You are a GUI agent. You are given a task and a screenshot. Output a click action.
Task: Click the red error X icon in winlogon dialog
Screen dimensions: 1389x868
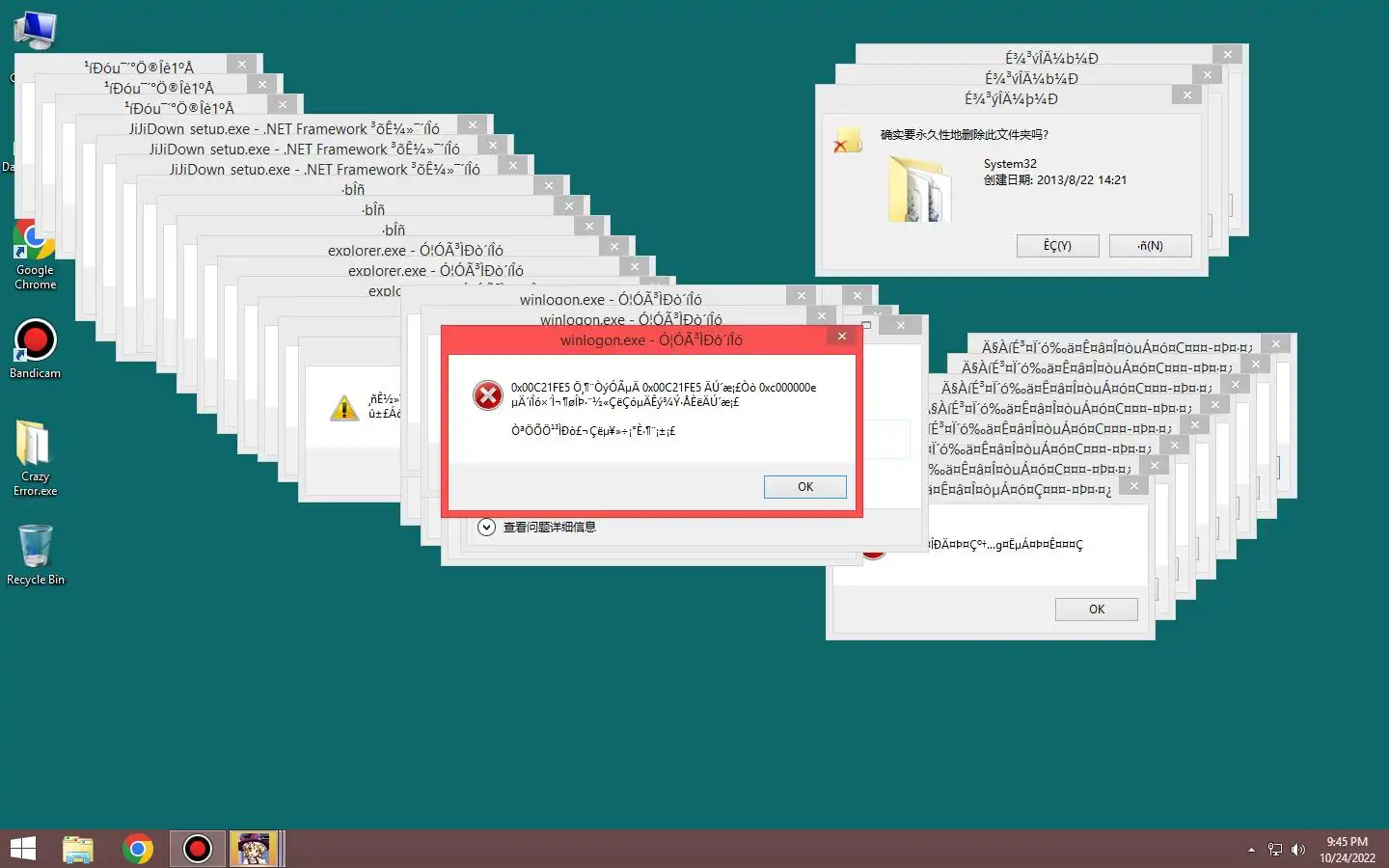click(488, 395)
